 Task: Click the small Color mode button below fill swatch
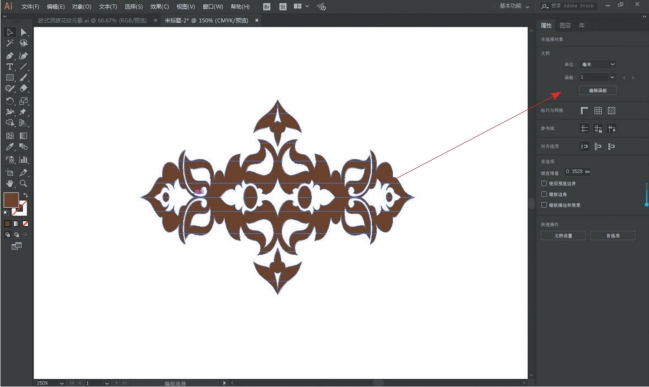tap(7, 224)
